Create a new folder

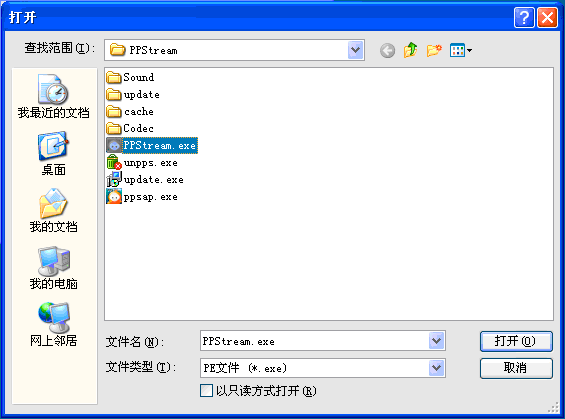tap(434, 50)
